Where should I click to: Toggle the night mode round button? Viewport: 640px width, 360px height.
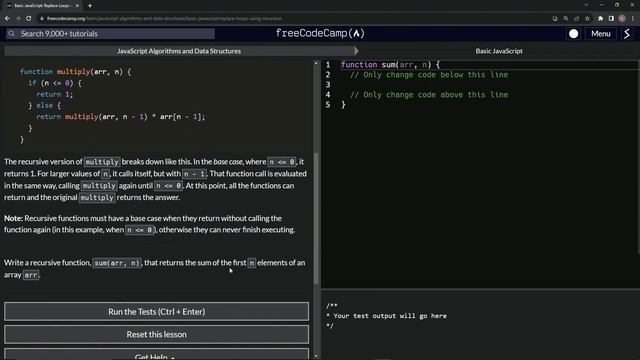(x=573, y=34)
